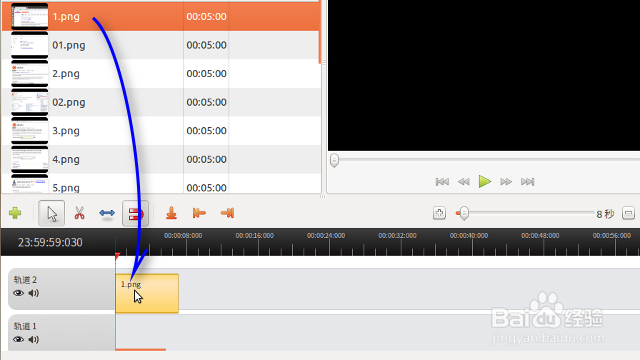Image resolution: width=640 pixels, height=360 pixels.
Task: Click the 轨道 1 track label
Action: (25, 326)
